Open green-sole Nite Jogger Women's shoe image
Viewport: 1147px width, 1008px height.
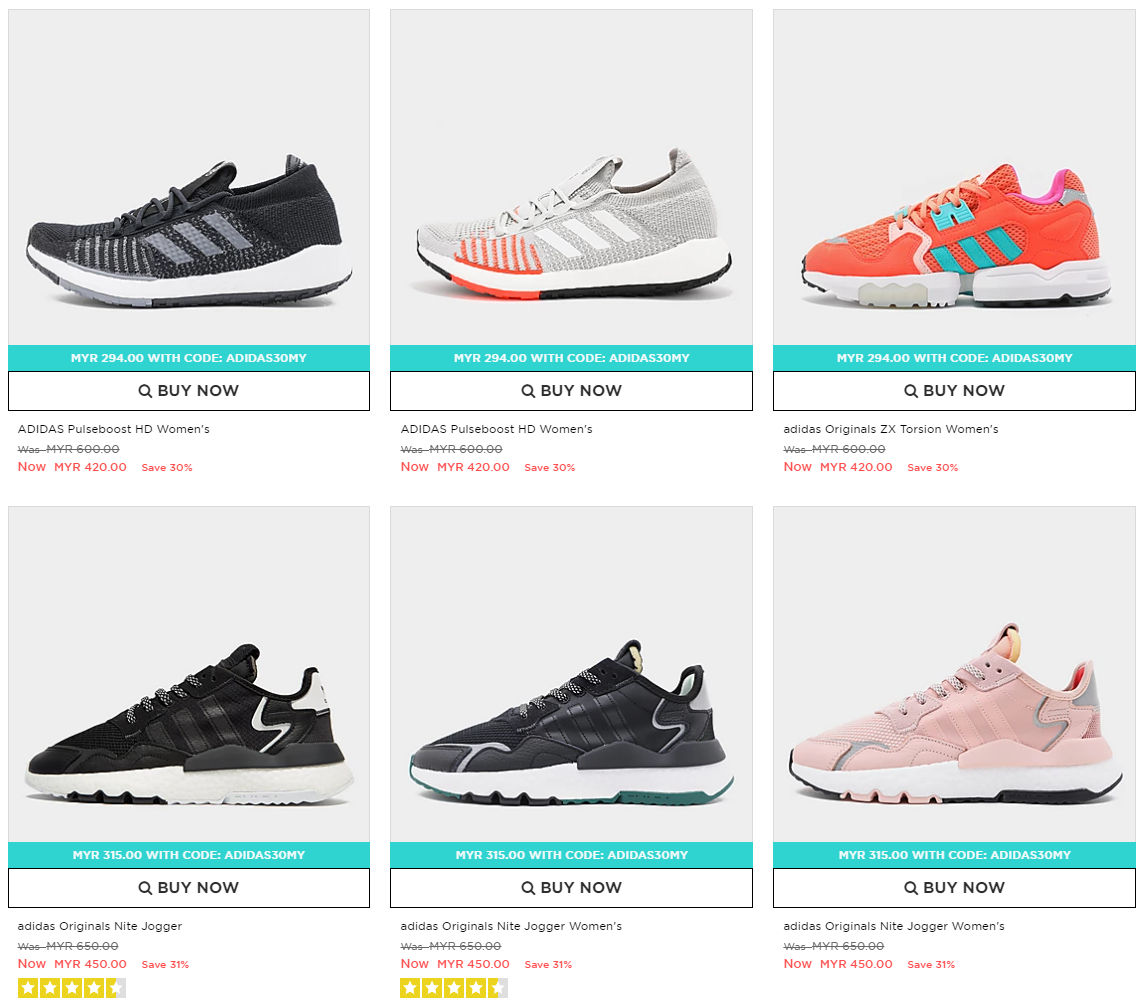click(x=571, y=674)
